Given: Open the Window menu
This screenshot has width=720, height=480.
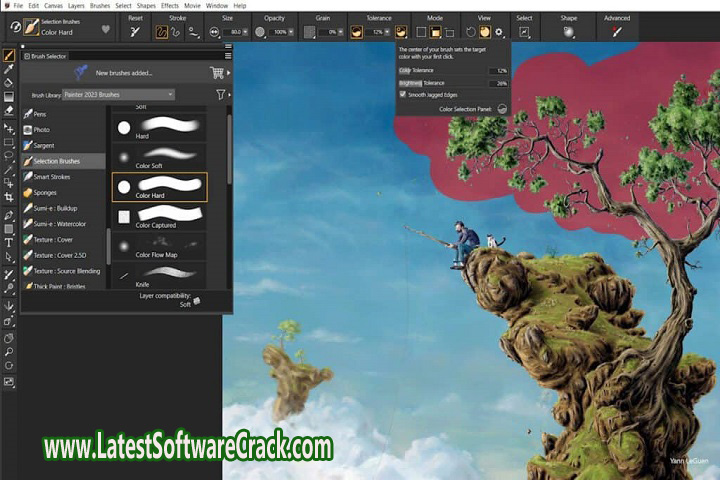Looking at the screenshot, I should point(217,6).
